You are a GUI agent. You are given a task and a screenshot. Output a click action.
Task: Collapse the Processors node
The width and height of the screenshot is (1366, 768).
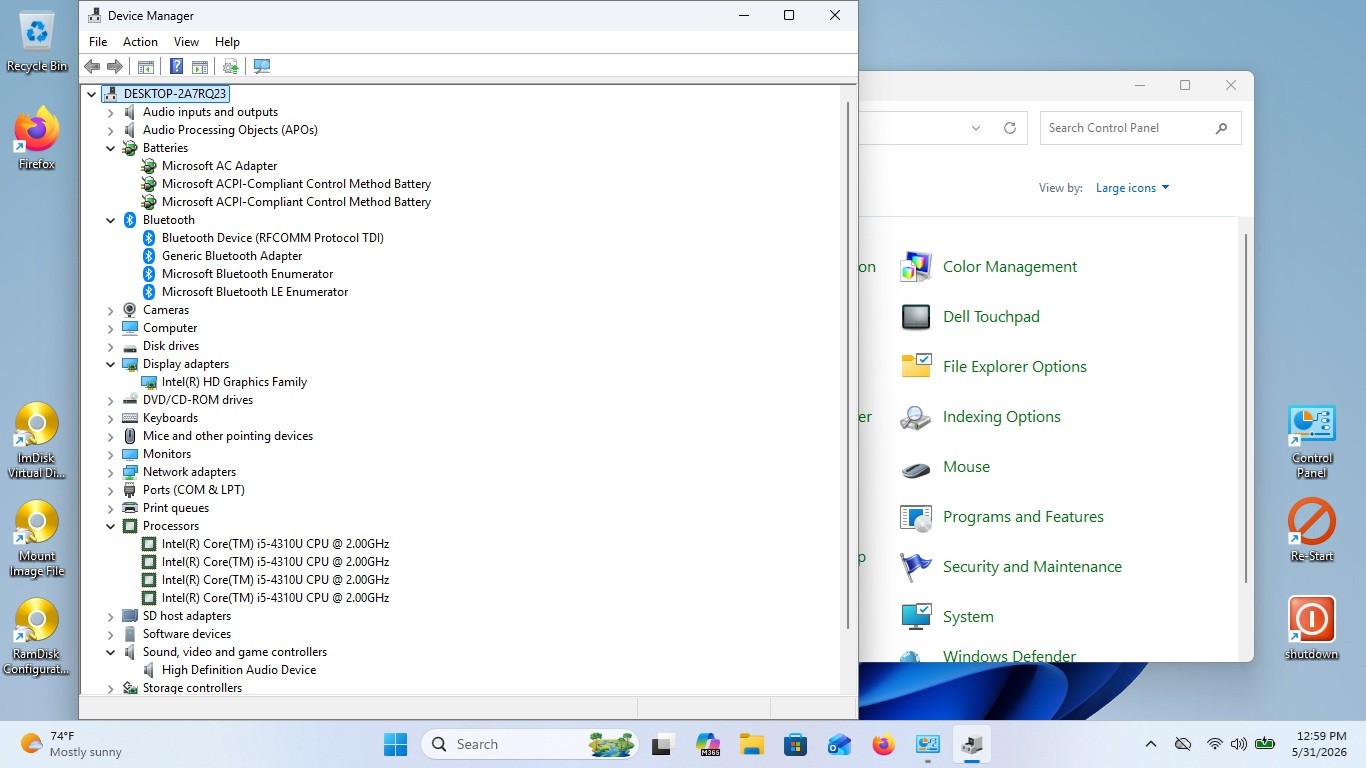111,526
